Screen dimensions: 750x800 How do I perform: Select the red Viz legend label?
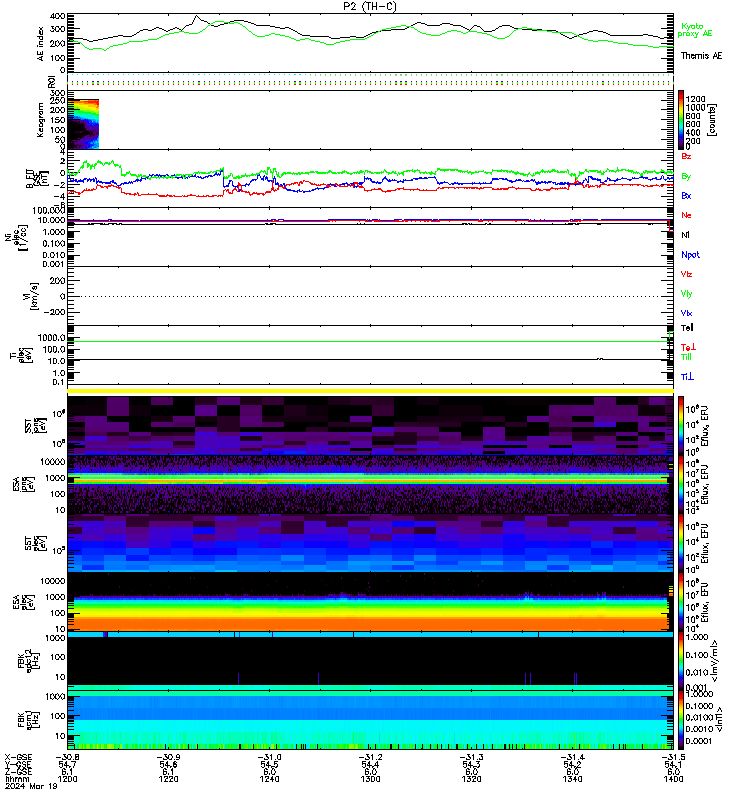coord(686,274)
